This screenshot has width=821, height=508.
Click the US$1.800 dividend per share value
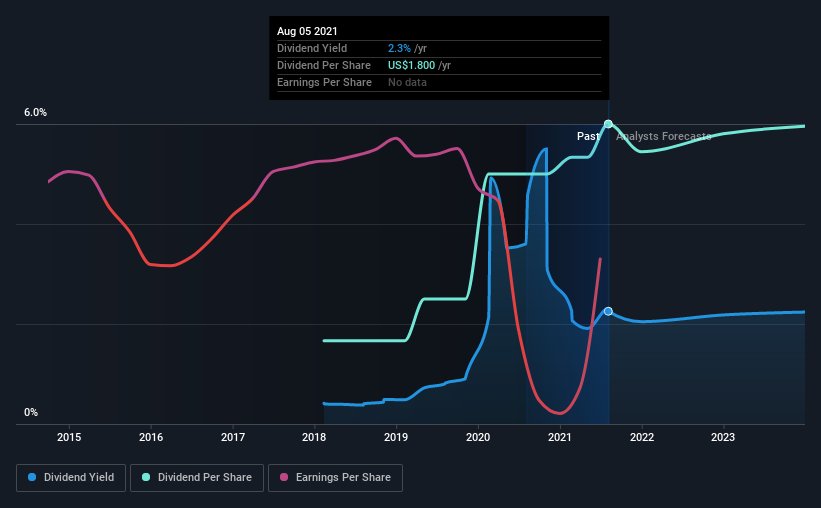point(412,65)
